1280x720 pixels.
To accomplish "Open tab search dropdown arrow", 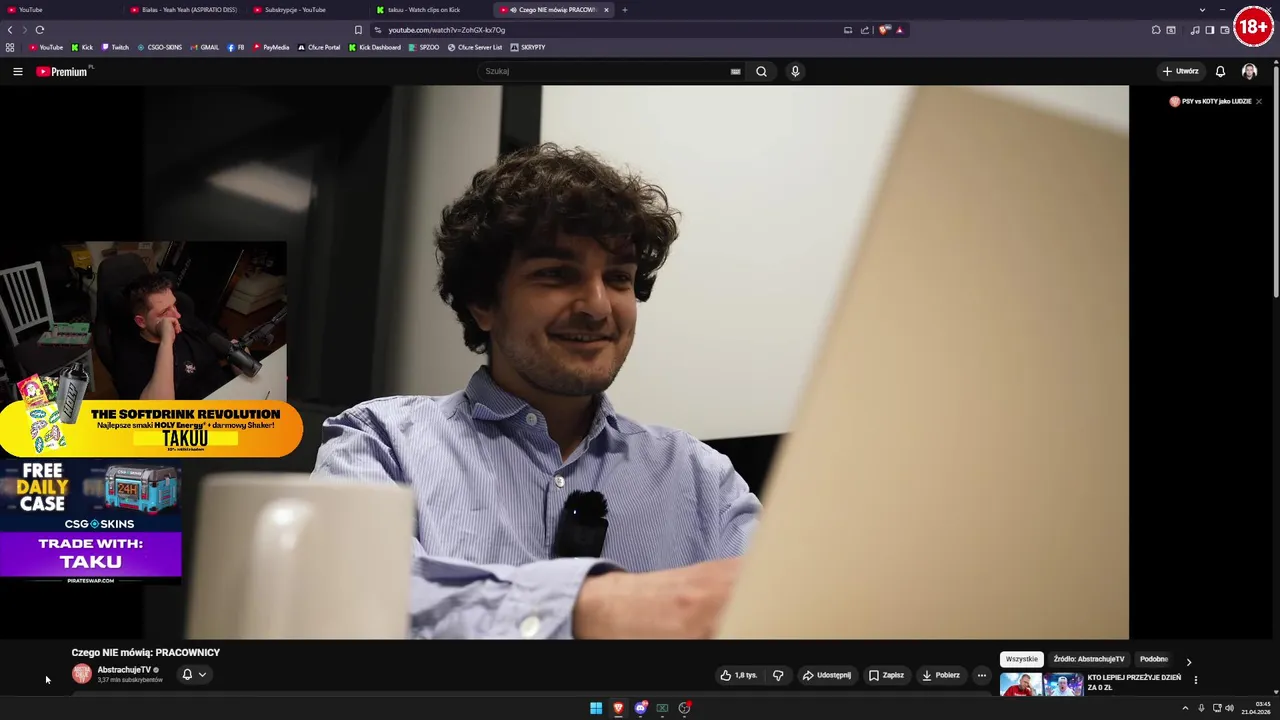I will tap(1202, 10).
